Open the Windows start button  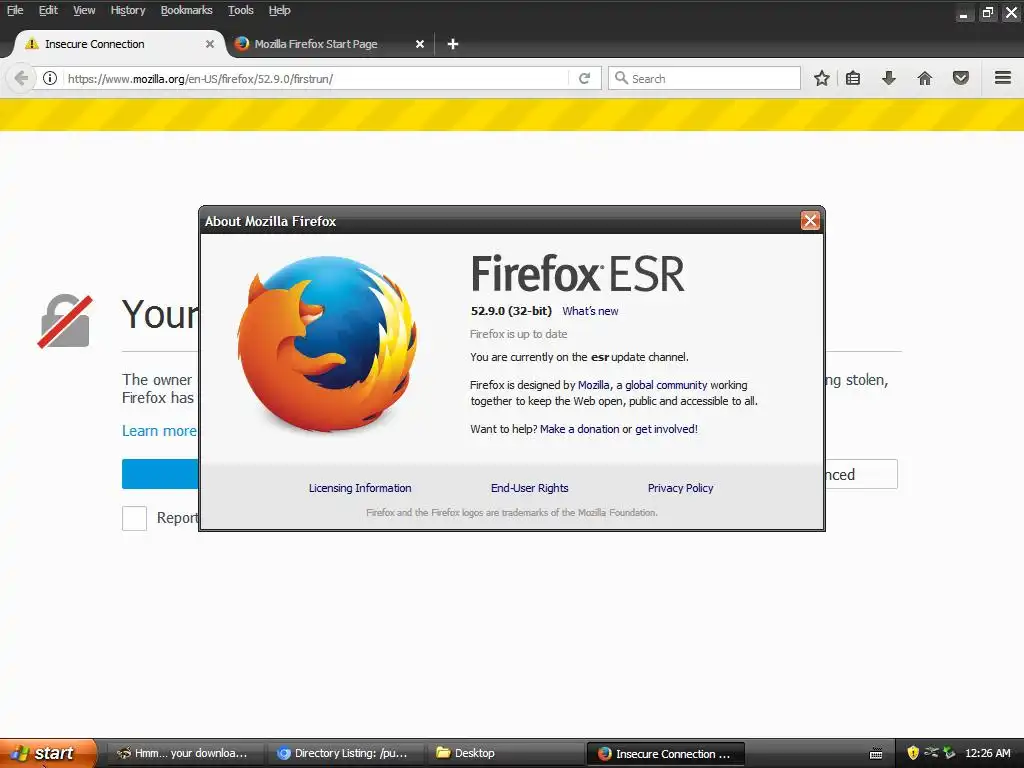click(48, 753)
